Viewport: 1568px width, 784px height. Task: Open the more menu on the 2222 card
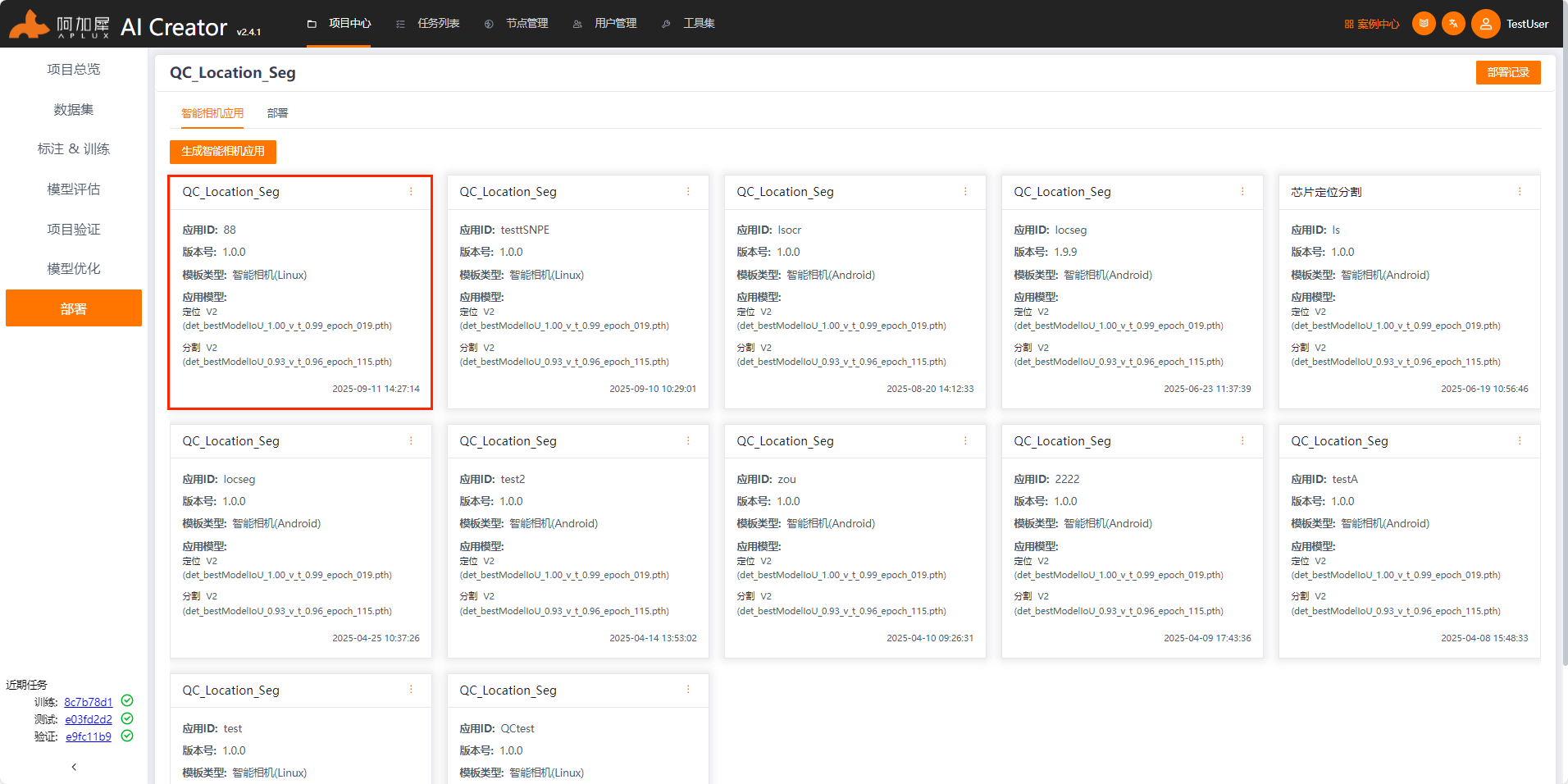pos(1242,440)
